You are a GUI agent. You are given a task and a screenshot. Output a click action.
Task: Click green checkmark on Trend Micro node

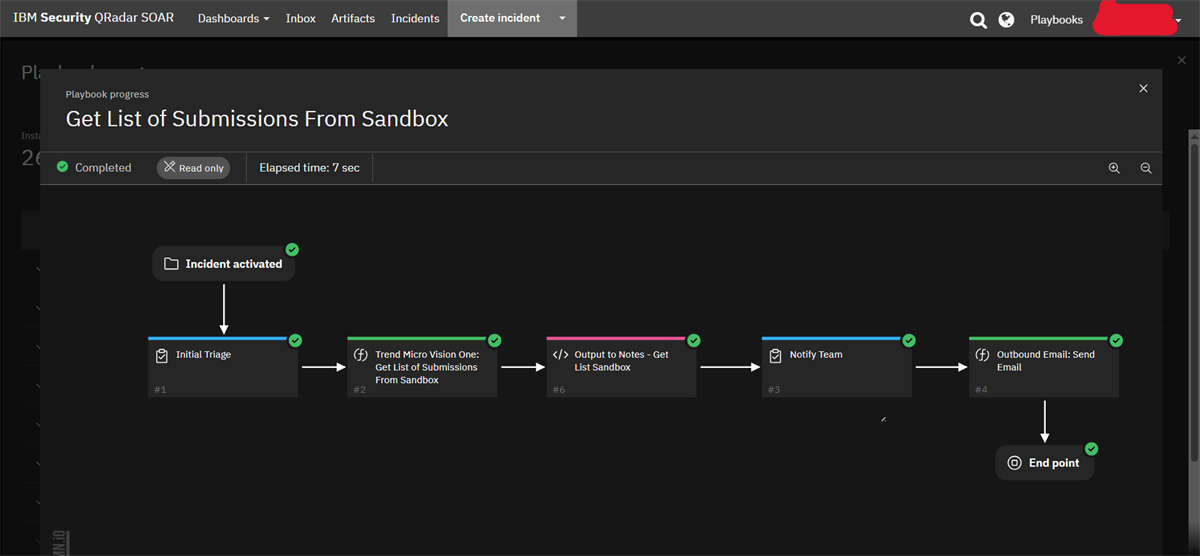(495, 340)
